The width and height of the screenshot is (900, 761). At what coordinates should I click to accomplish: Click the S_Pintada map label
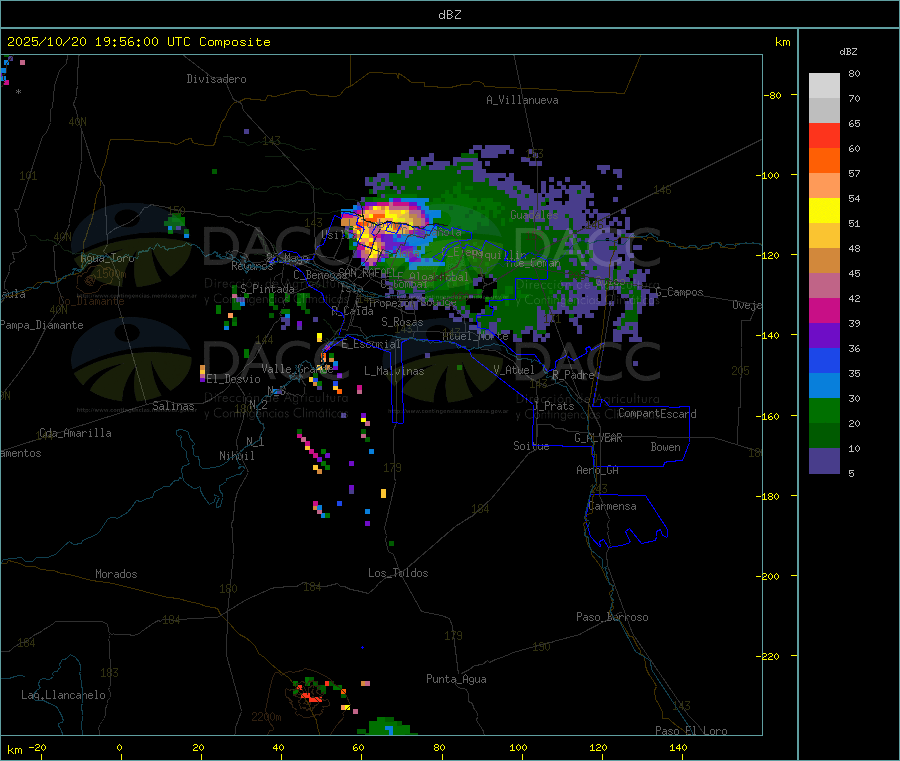point(267,289)
